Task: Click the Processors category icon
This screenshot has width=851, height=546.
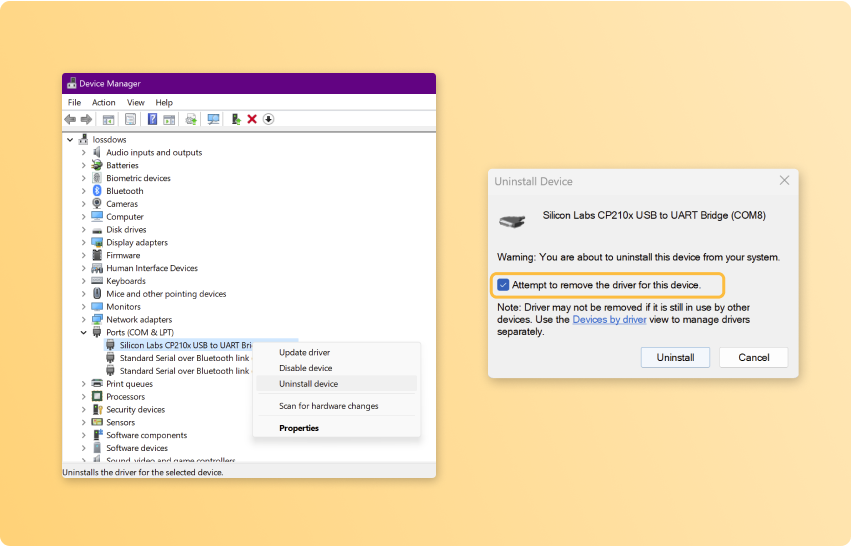Action: point(97,396)
